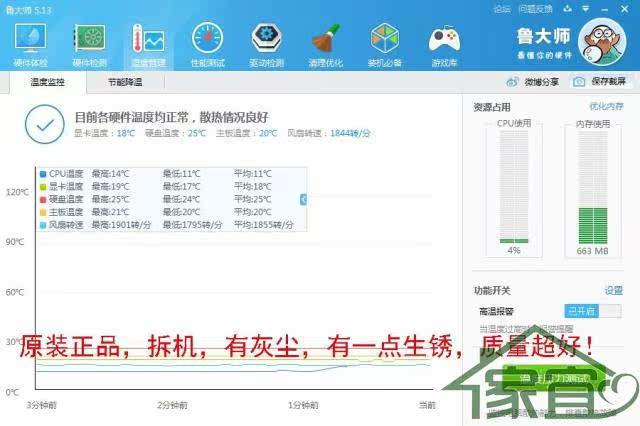Screen dimensions: 640x426
Task: Toggle the 高温报警 switch
Action: pos(593,311)
